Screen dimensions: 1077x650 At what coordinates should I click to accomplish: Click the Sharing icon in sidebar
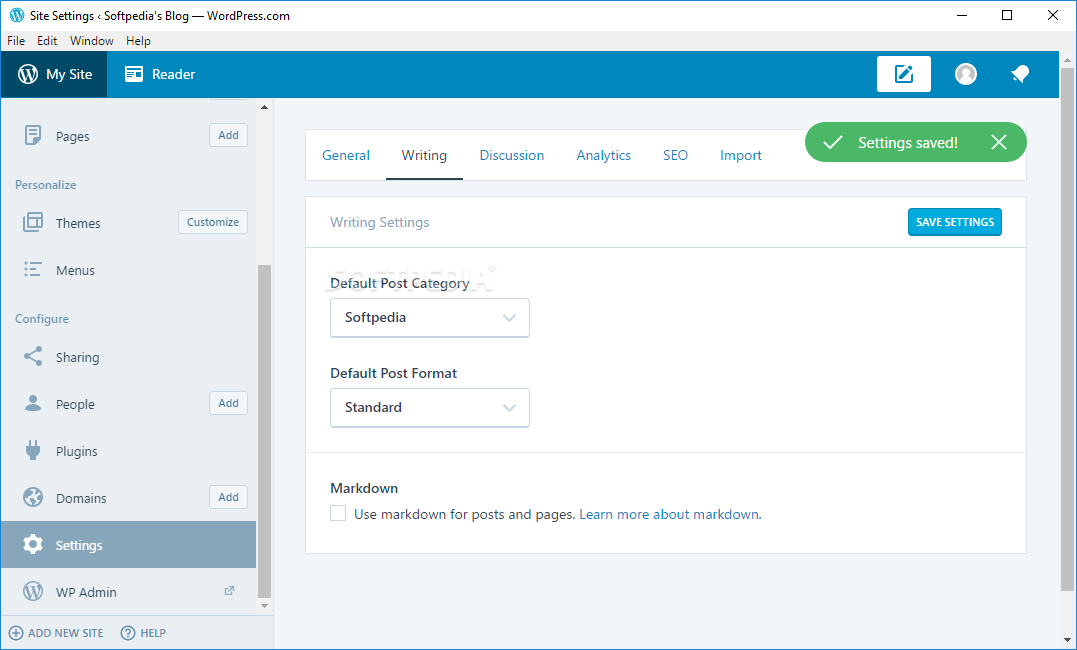point(33,357)
